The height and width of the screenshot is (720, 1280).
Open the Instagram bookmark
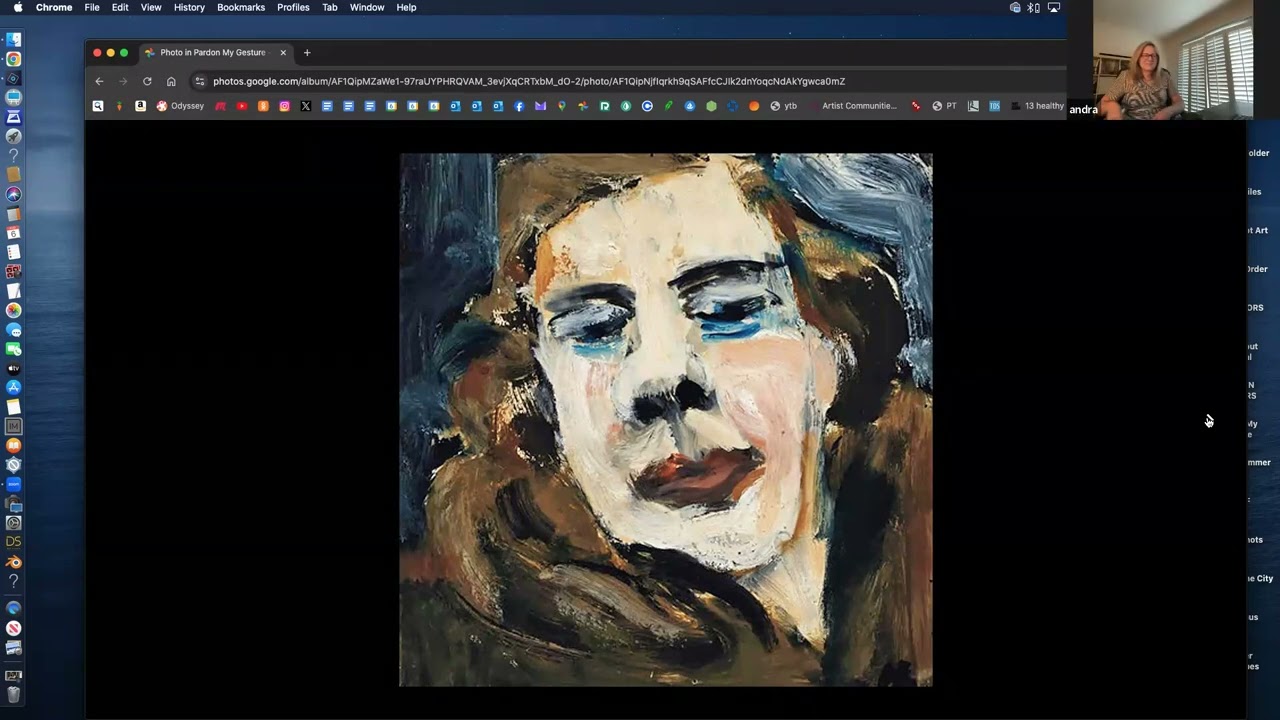(284, 105)
